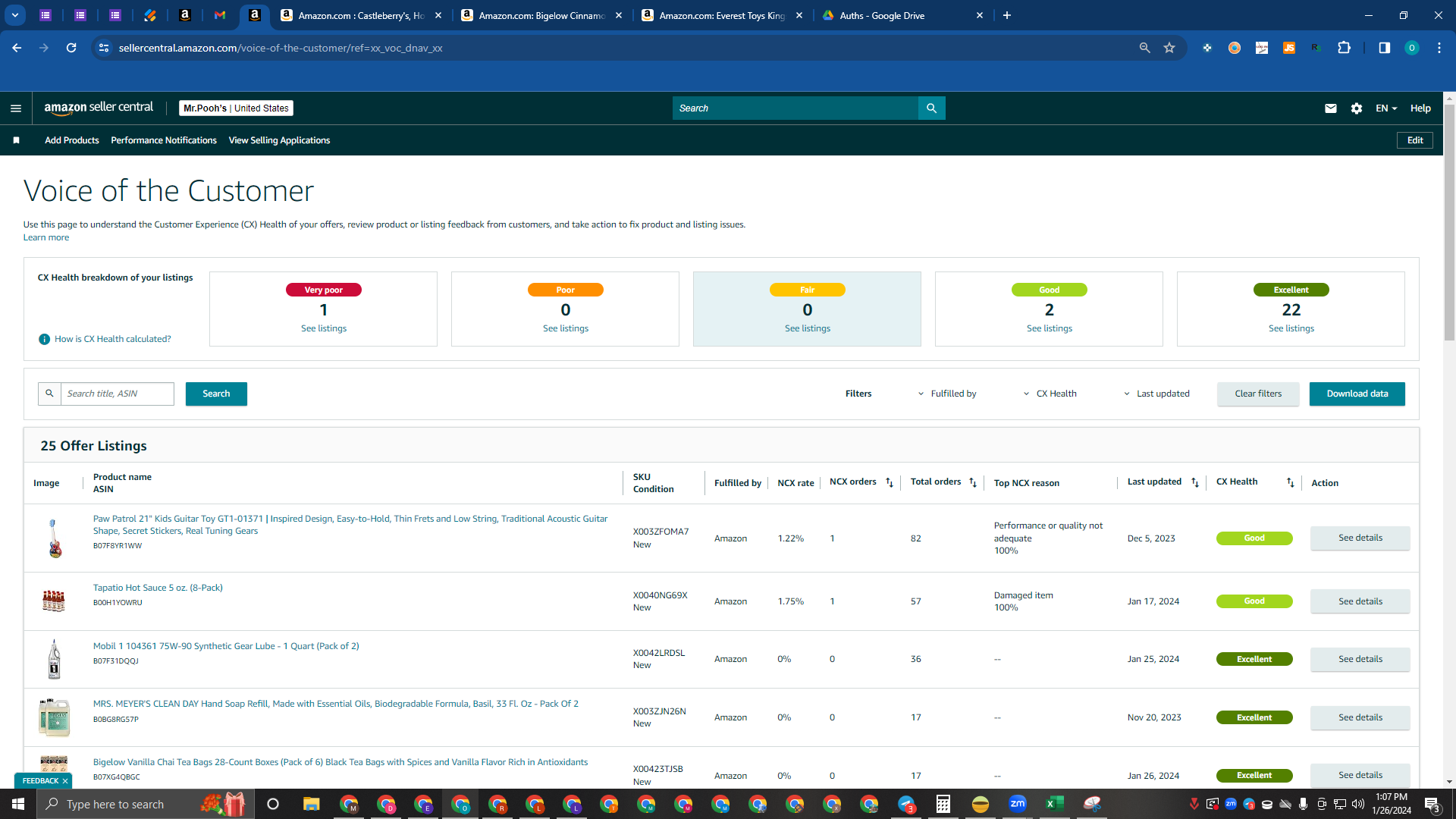
Task: Open Mrs. Meyer's Hand Soap Refill listing
Action: coord(335,704)
